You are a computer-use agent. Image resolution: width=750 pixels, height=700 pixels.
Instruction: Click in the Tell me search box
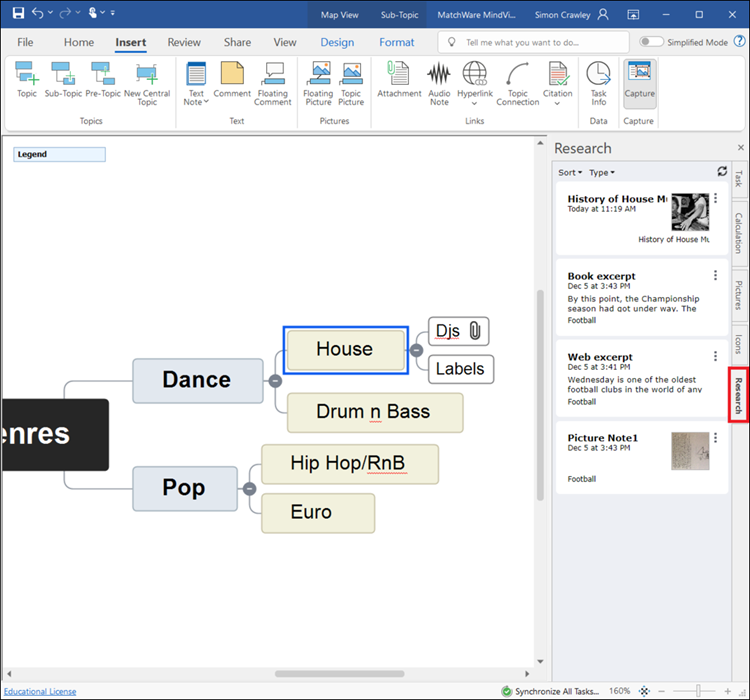pyautogui.click(x=535, y=42)
